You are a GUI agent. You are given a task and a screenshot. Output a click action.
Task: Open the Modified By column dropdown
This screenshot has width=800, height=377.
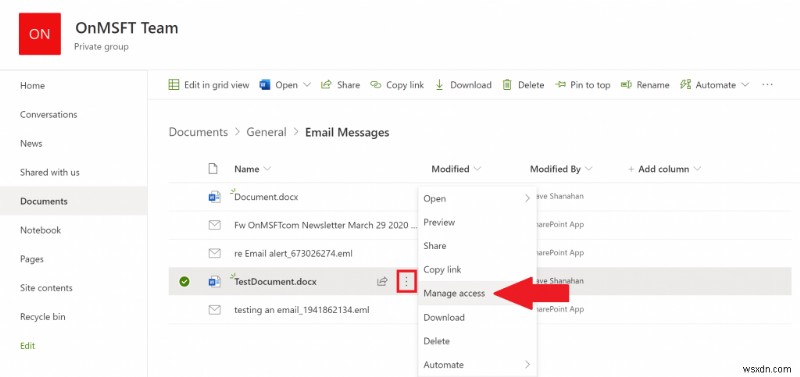588,169
